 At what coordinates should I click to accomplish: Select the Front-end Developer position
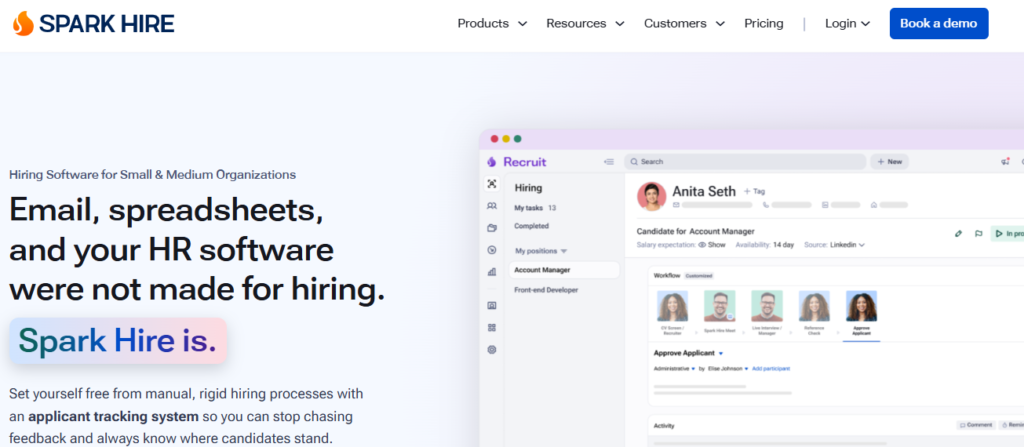coord(546,290)
